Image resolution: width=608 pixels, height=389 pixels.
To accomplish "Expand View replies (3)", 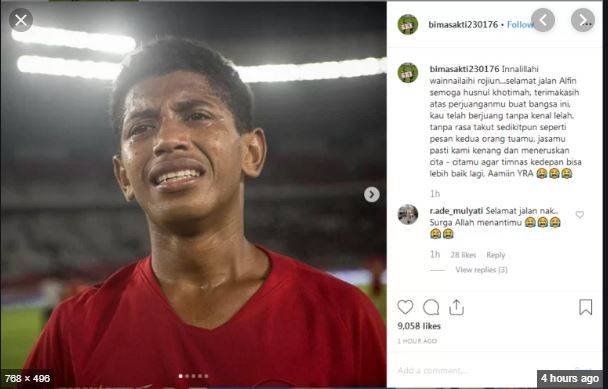I will (481, 270).
